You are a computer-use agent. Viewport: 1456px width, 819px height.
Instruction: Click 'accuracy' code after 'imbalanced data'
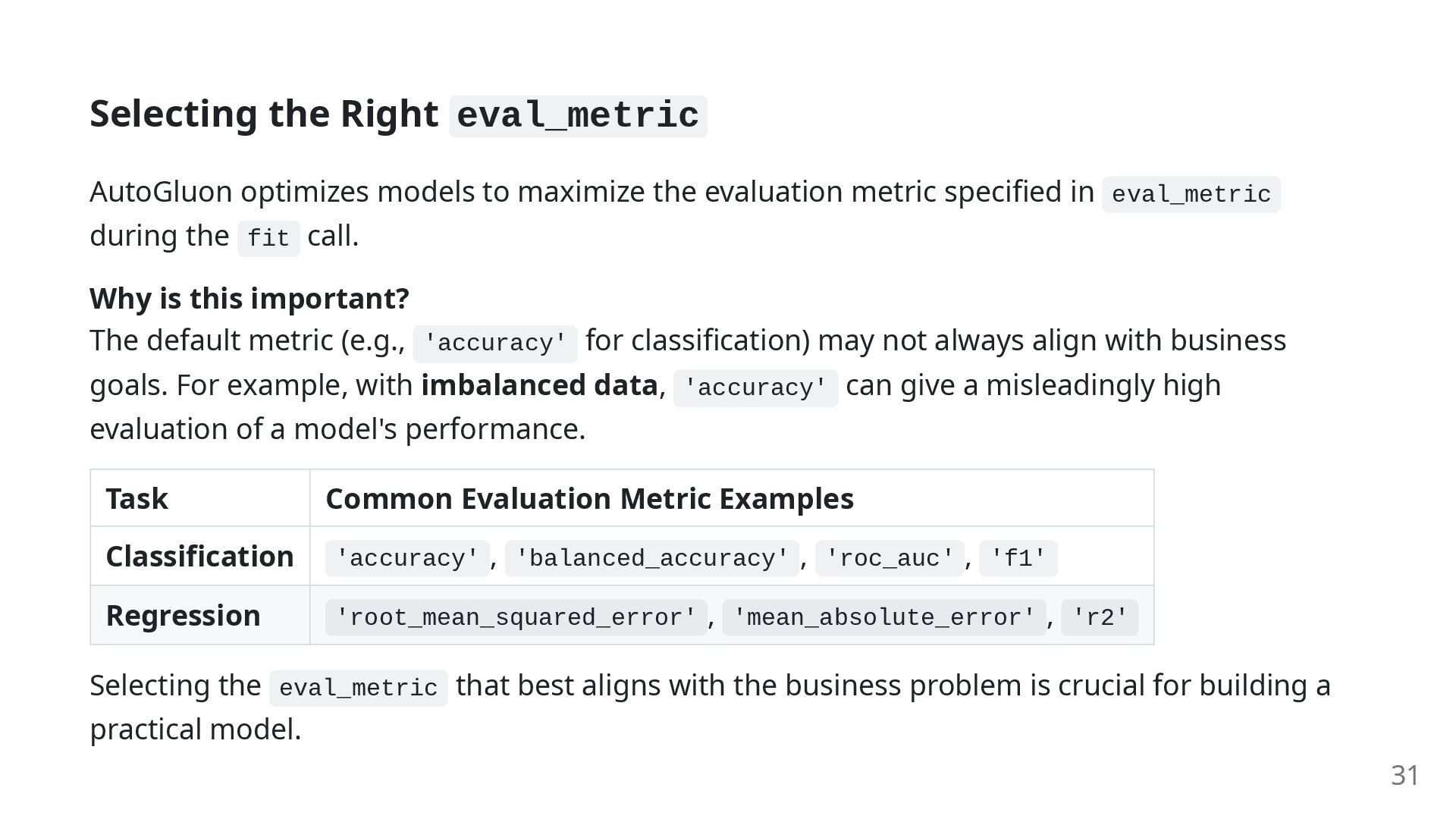click(x=755, y=388)
